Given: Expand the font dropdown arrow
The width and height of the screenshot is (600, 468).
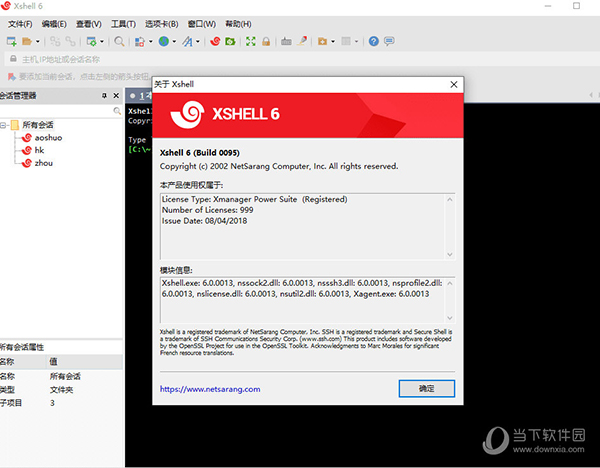Looking at the screenshot, I should (x=198, y=41).
